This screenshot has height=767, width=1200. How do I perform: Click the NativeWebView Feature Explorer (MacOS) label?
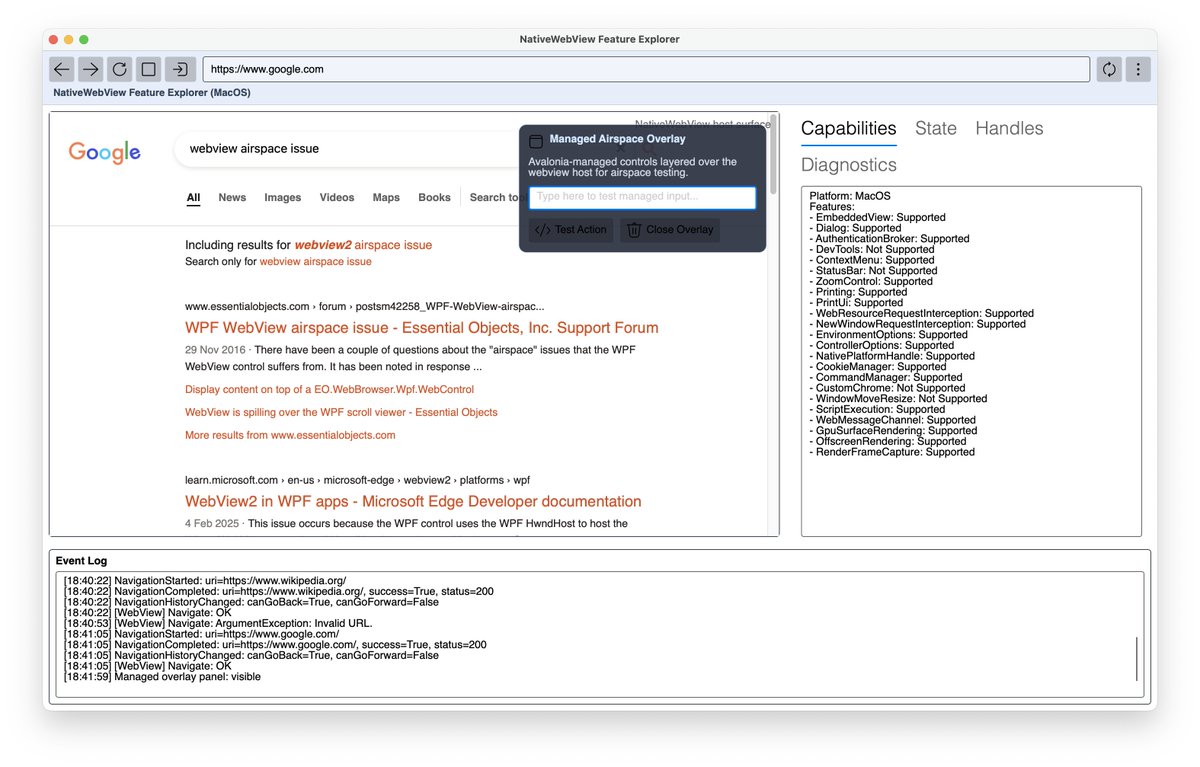[x=152, y=92]
